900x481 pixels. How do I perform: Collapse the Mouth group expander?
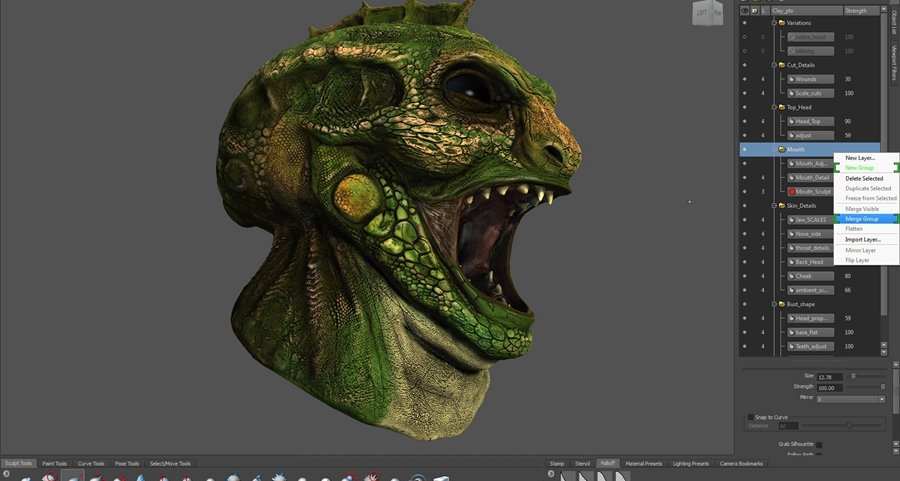tap(774, 149)
